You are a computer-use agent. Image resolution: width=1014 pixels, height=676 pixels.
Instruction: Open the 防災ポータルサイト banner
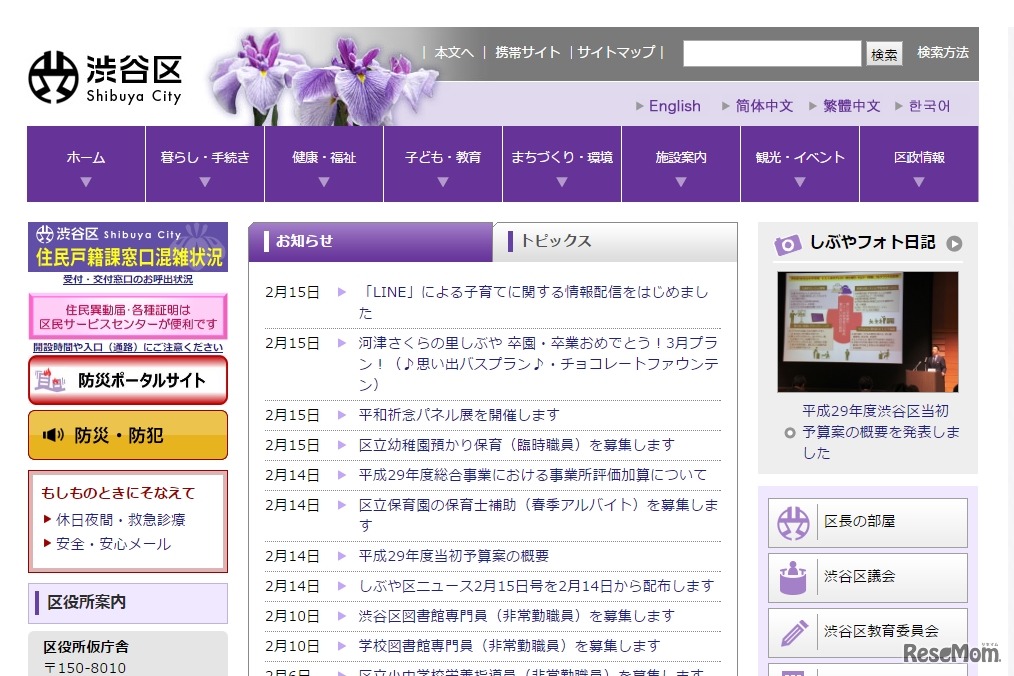[x=128, y=380]
